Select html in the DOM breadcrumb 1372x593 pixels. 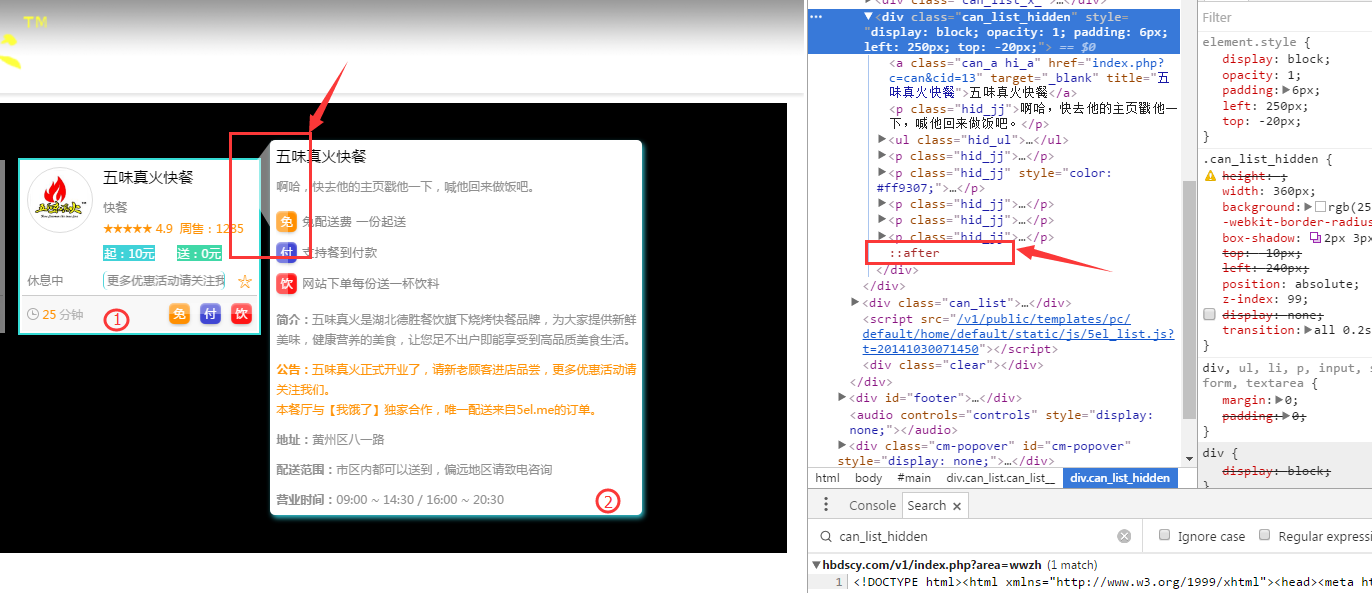click(x=828, y=478)
